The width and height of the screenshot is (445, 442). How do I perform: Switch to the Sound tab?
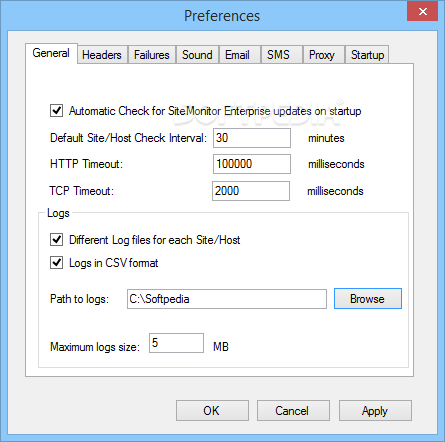pyautogui.click(x=197, y=55)
